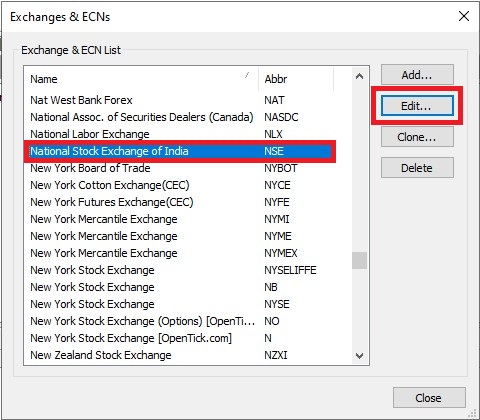The width and height of the screenshot is (480, 420).
Task: Click the Add... button
Action: (417, 75)
